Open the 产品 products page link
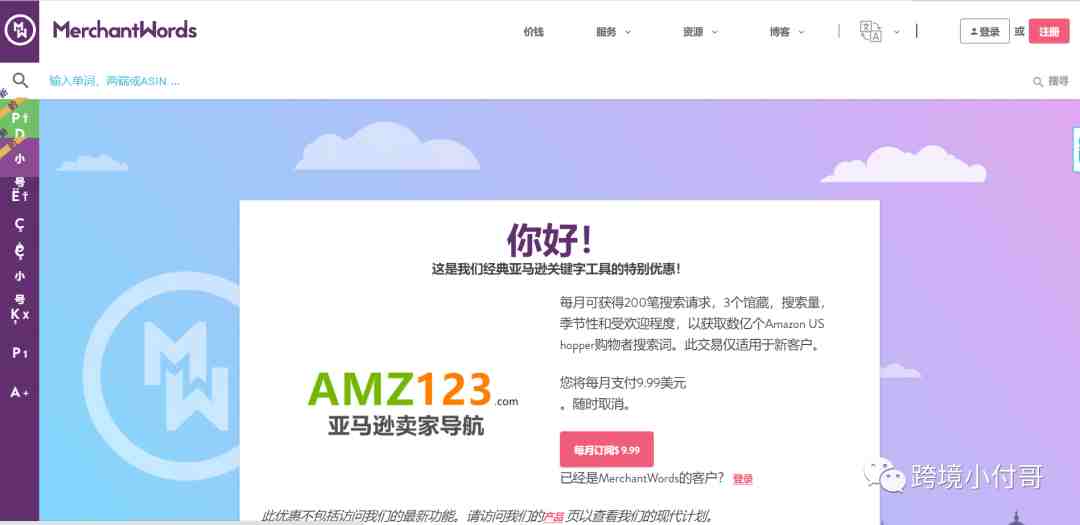The width and height of the screenshot is (1080, 525). click(x=554, y=517)
